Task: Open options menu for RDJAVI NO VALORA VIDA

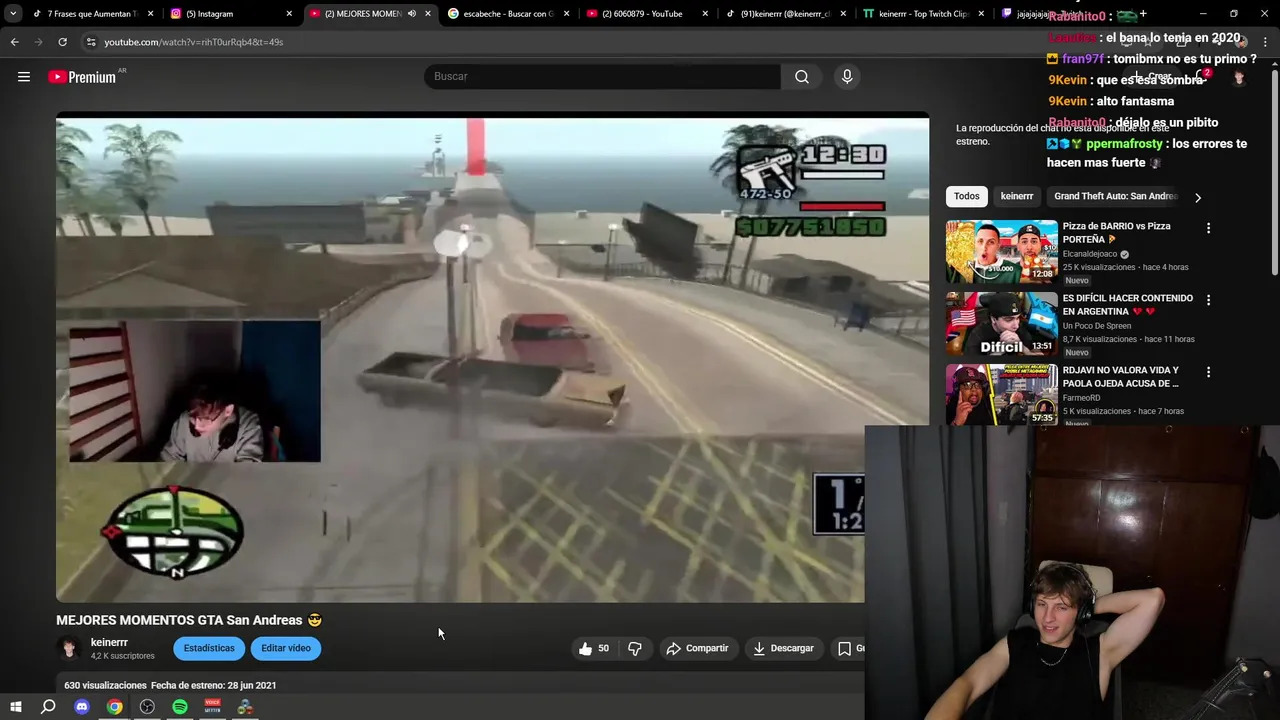Action: 1208,372
